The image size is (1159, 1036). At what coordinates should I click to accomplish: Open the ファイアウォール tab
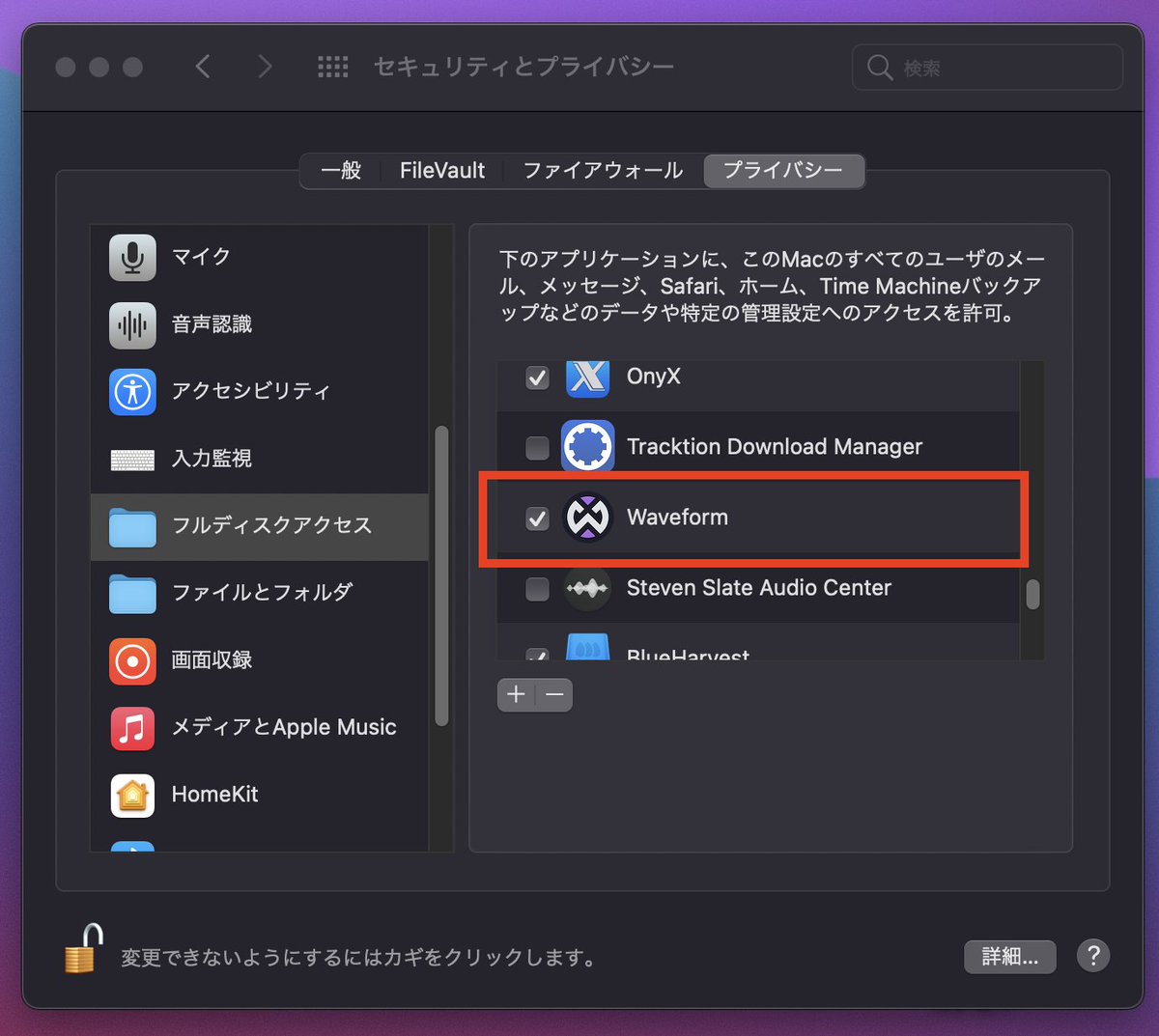coord(603,171)
